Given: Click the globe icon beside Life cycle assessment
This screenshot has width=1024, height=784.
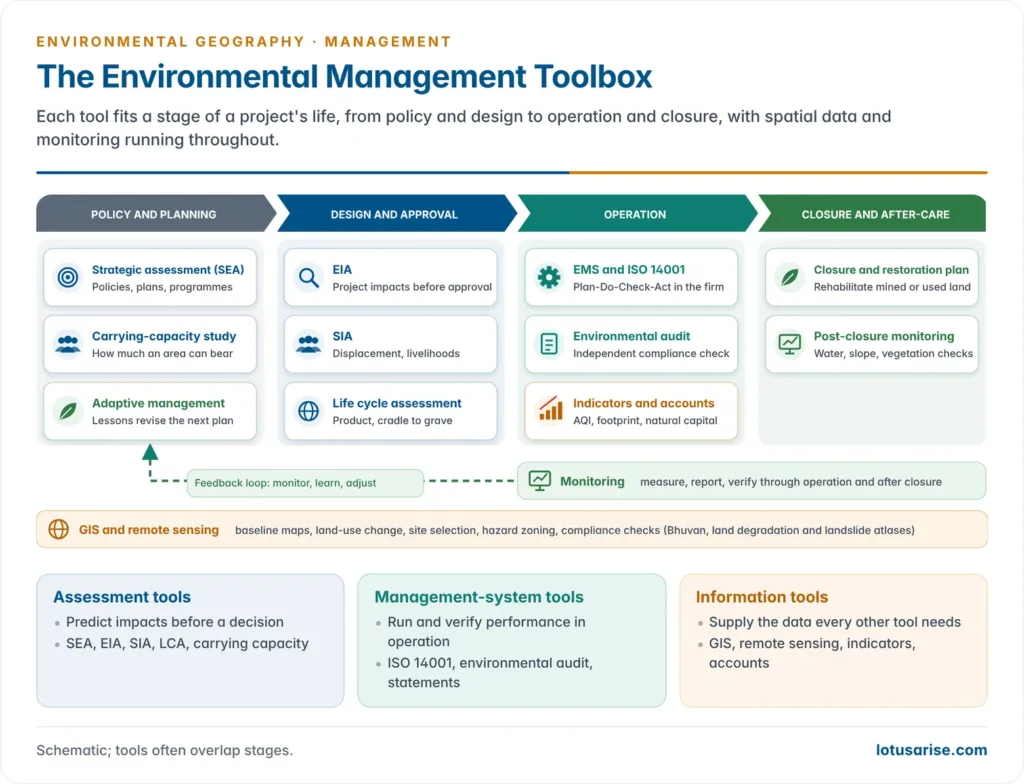Looking at the screenshot, I should [x=308, y=412].
